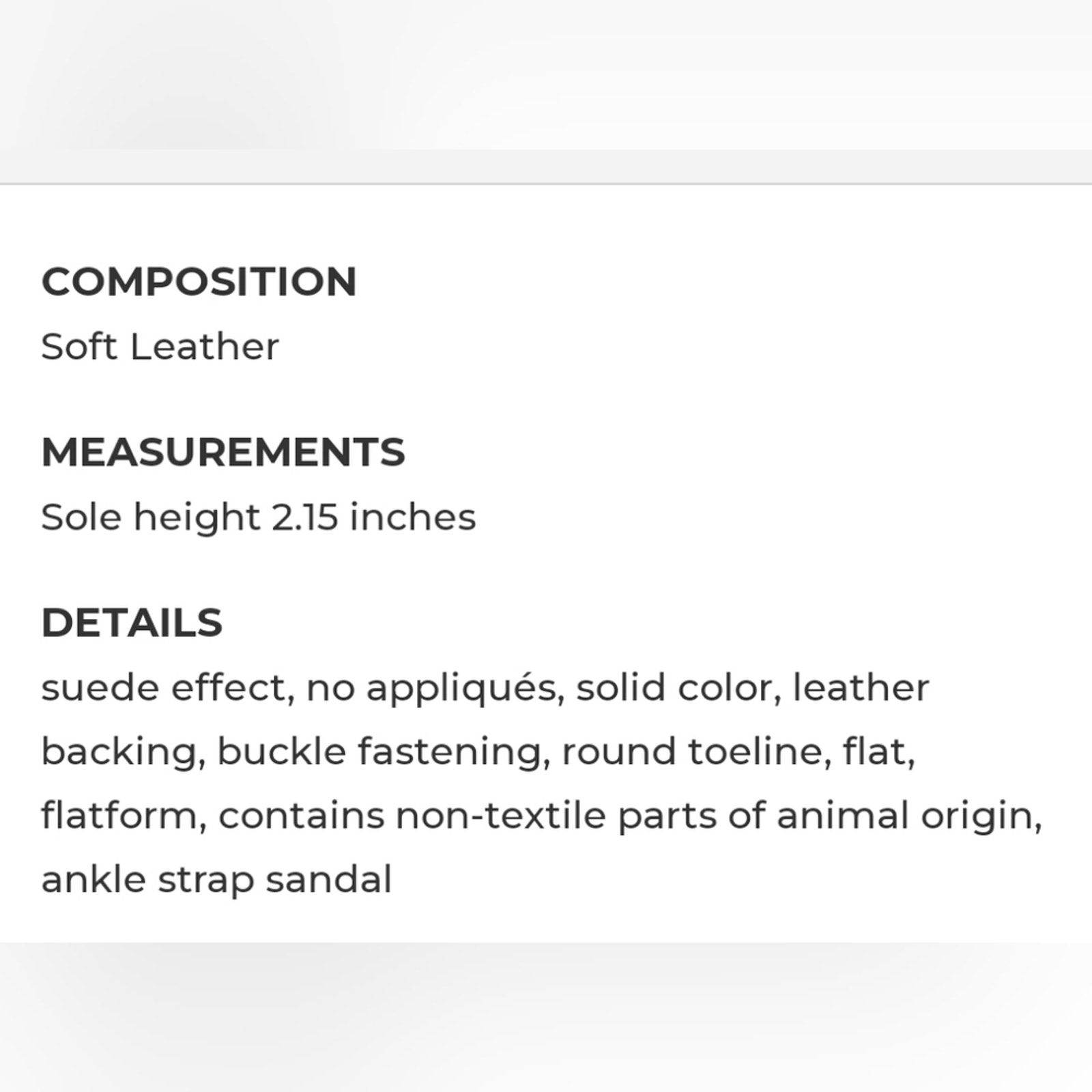
Task: Click the word inches in measurements
Action: (x=413, y=517)
